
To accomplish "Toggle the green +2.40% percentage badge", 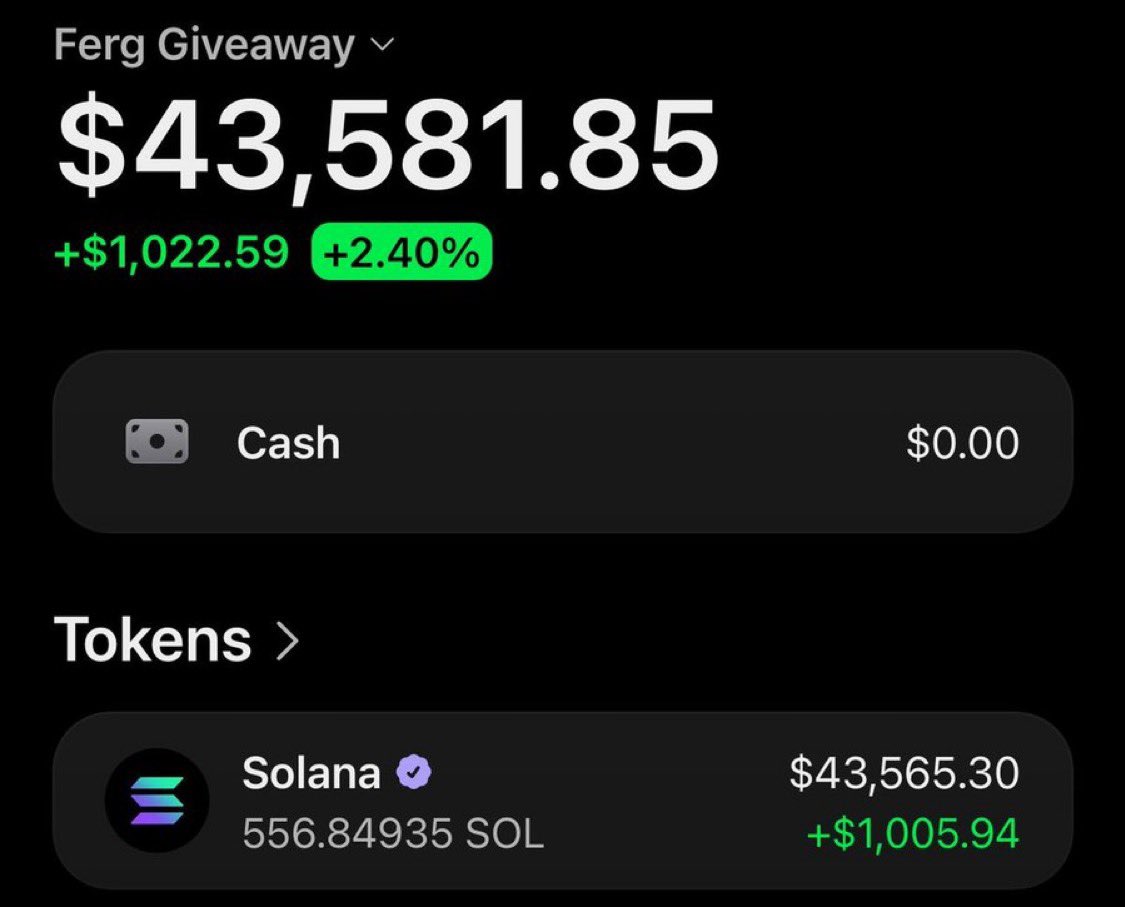I will coord(402,252).
